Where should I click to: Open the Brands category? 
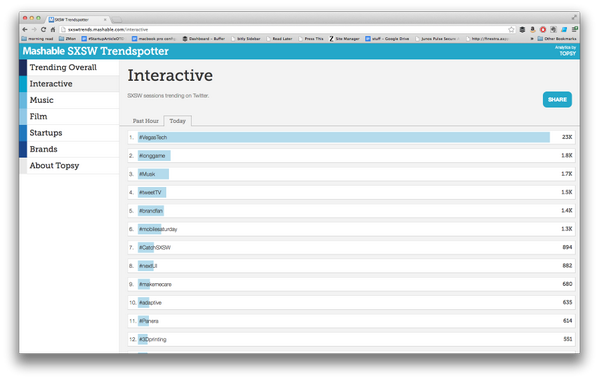pos(70,149)
